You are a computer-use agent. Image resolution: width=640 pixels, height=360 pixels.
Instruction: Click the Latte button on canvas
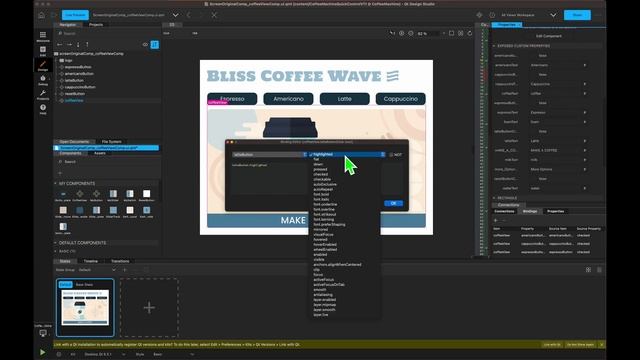tap(344, 99)
